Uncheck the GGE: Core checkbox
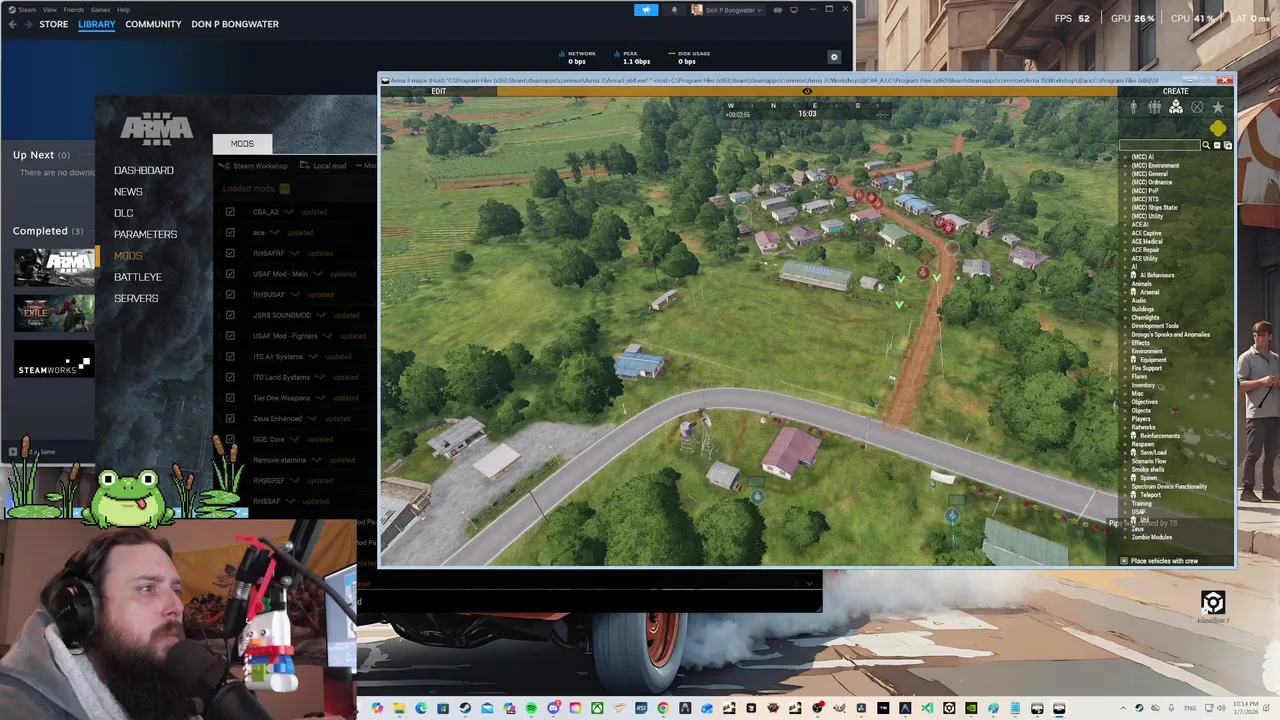Screen dimensions: 1280x720 click(230, 439)
